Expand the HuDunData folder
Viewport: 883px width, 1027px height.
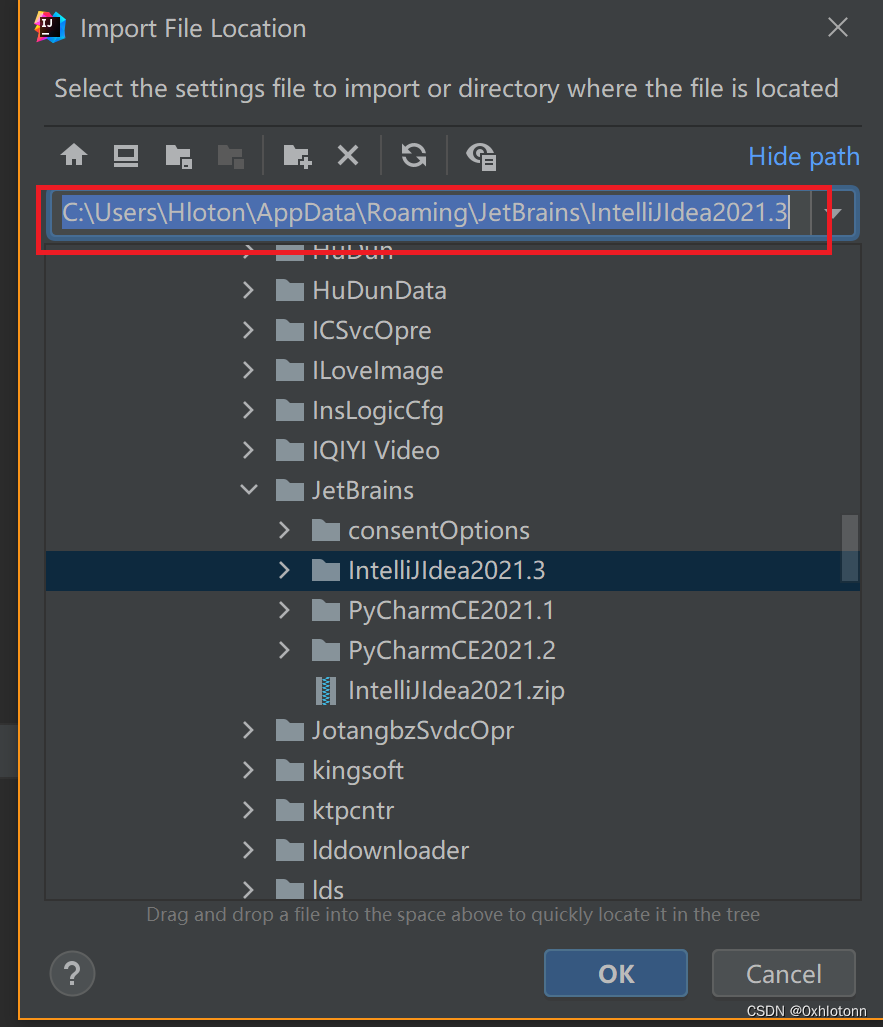[248, 290]
